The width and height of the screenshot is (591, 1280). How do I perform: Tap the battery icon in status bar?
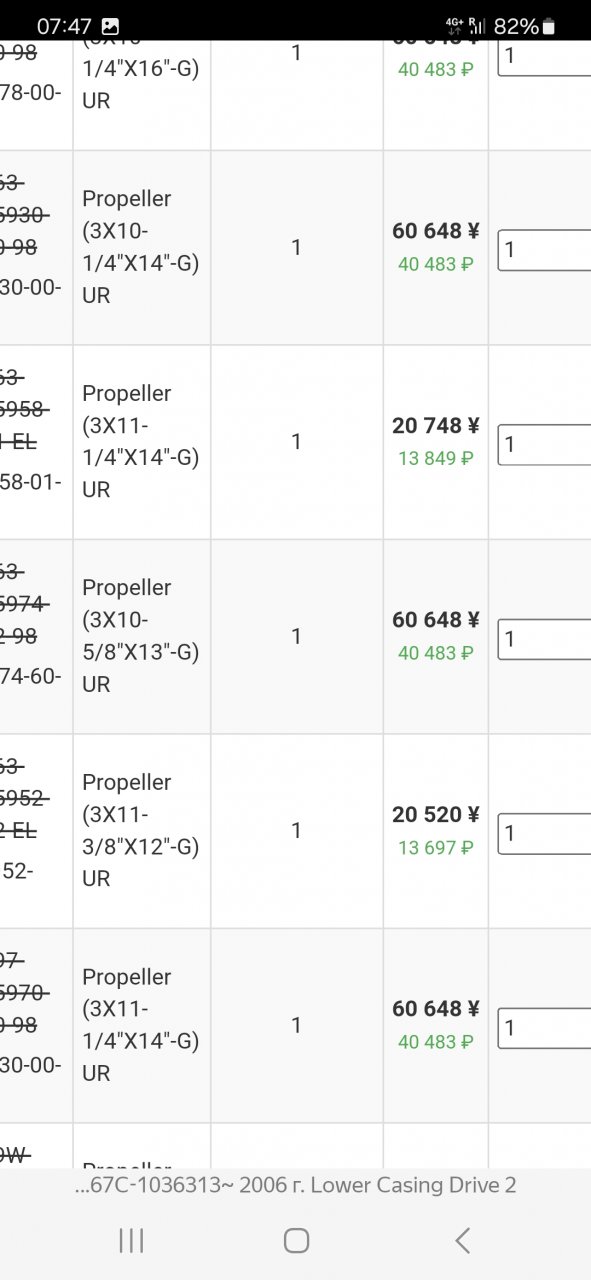click(x=548, y=27)
